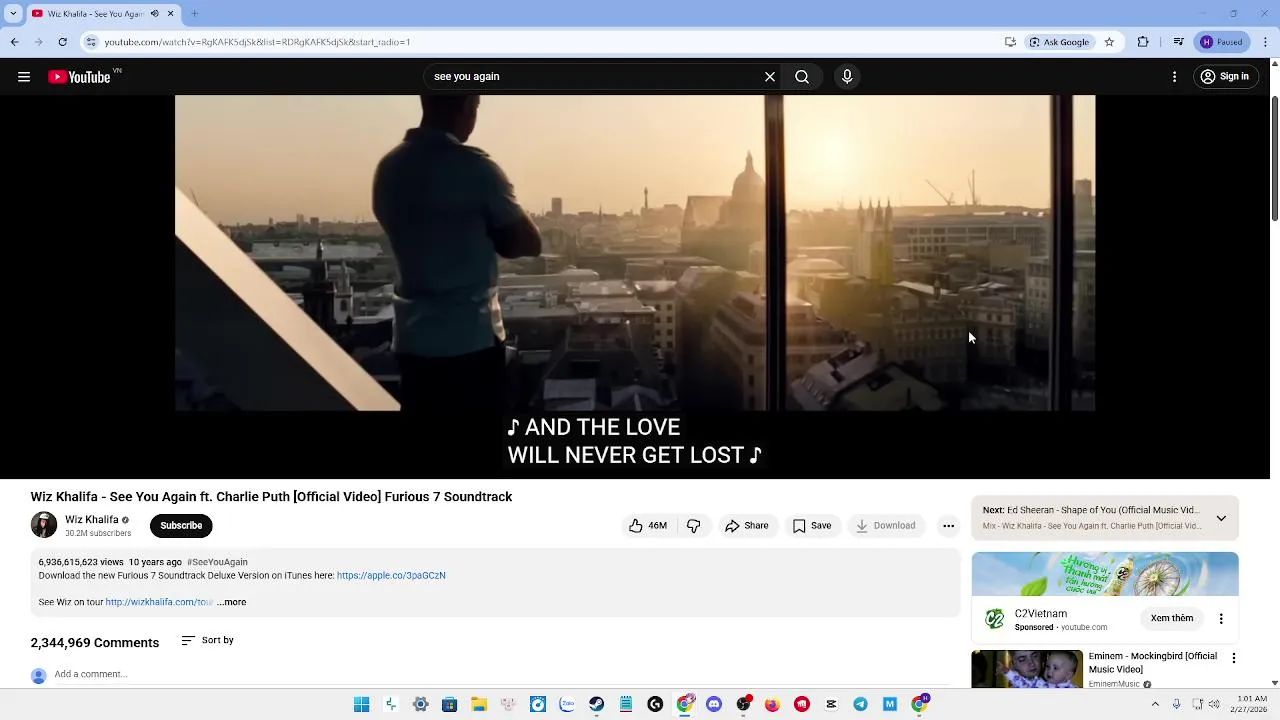Click Ask Google lens button
This screenshot has height=720, width=1280.
[1059, 42]
